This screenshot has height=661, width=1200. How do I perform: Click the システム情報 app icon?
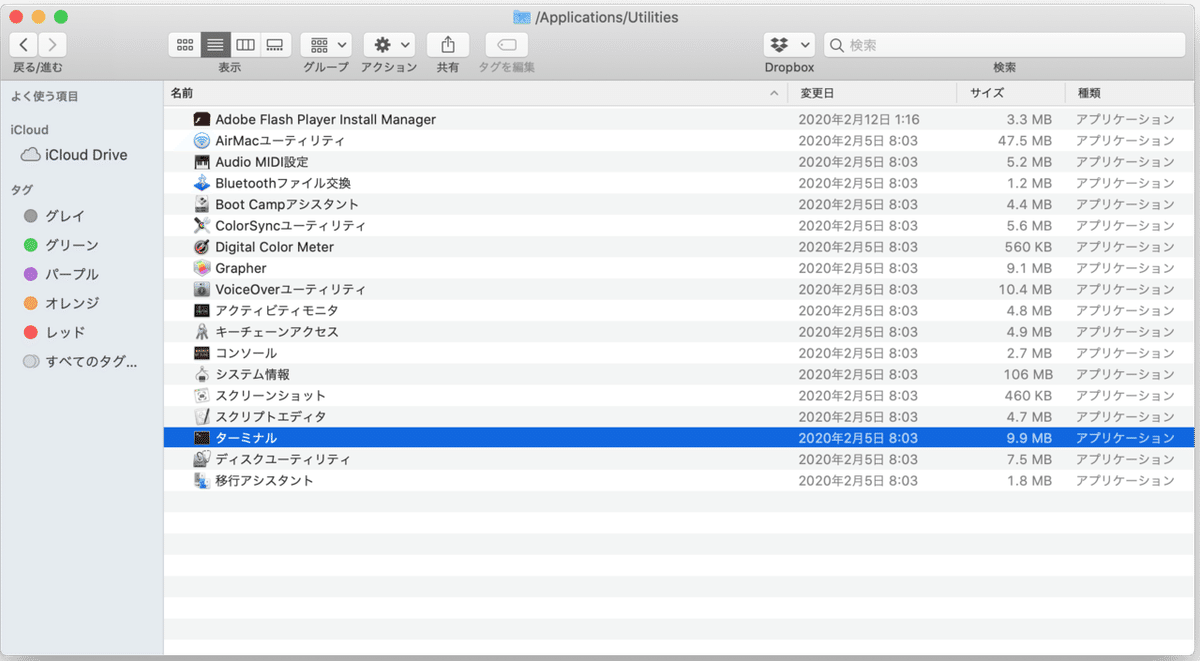(x=201, y=374)
